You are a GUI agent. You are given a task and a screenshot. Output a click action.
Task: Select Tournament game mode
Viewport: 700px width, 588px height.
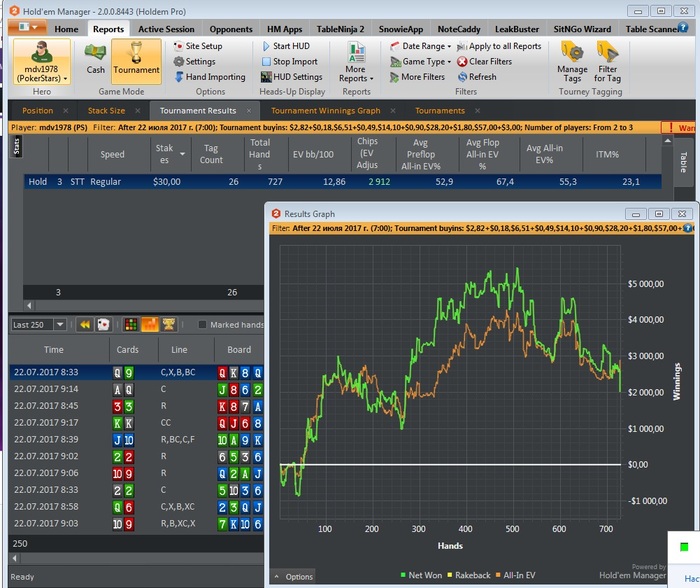136,61
